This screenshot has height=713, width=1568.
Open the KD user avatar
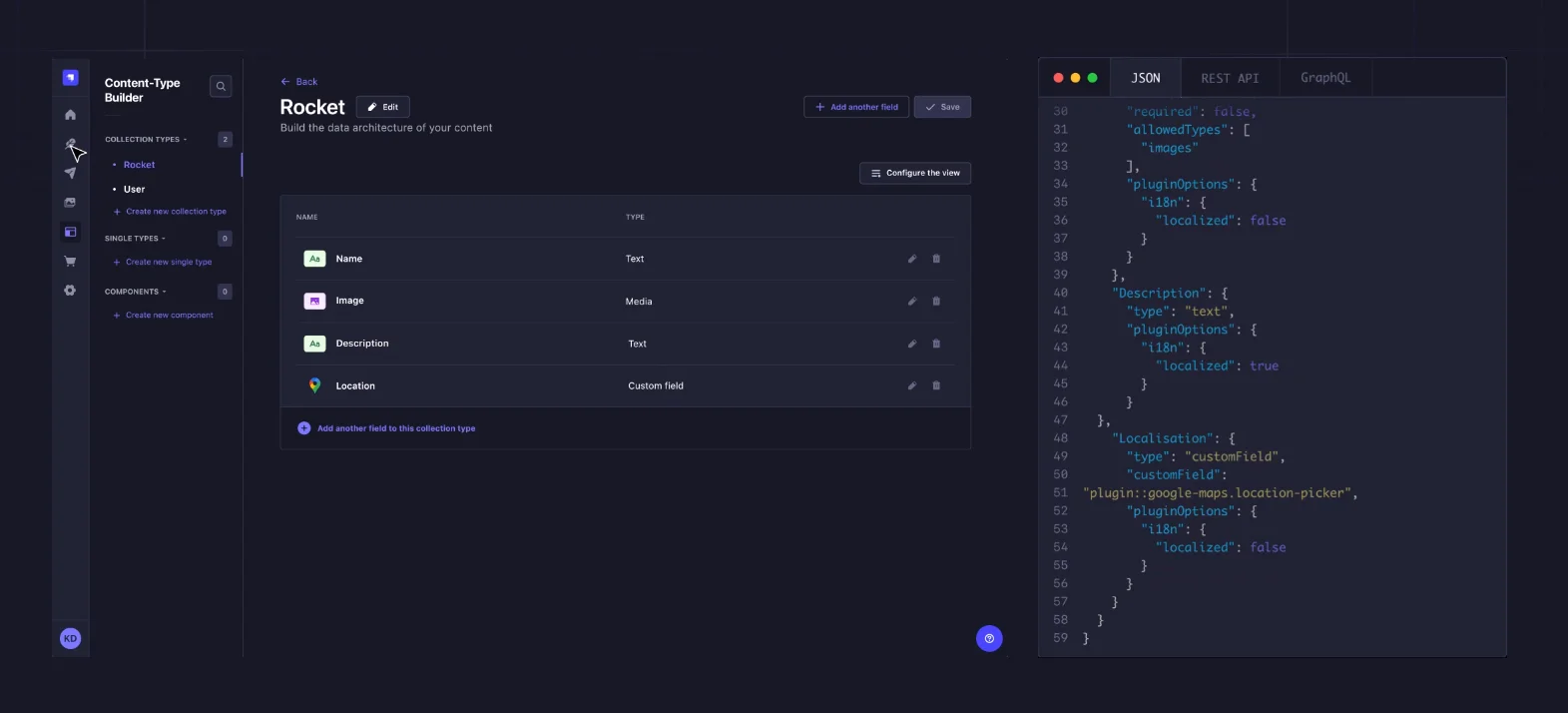click(x=70, y=639)
